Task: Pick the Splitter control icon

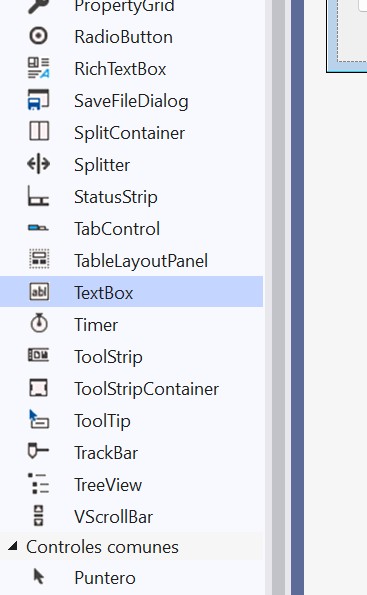Action: coord(39,164)
